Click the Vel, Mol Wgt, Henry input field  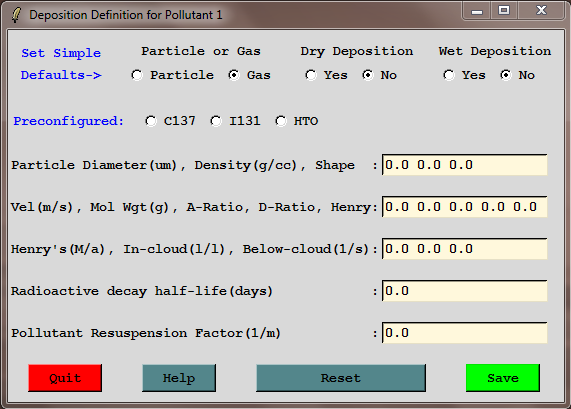pos(465,207)
